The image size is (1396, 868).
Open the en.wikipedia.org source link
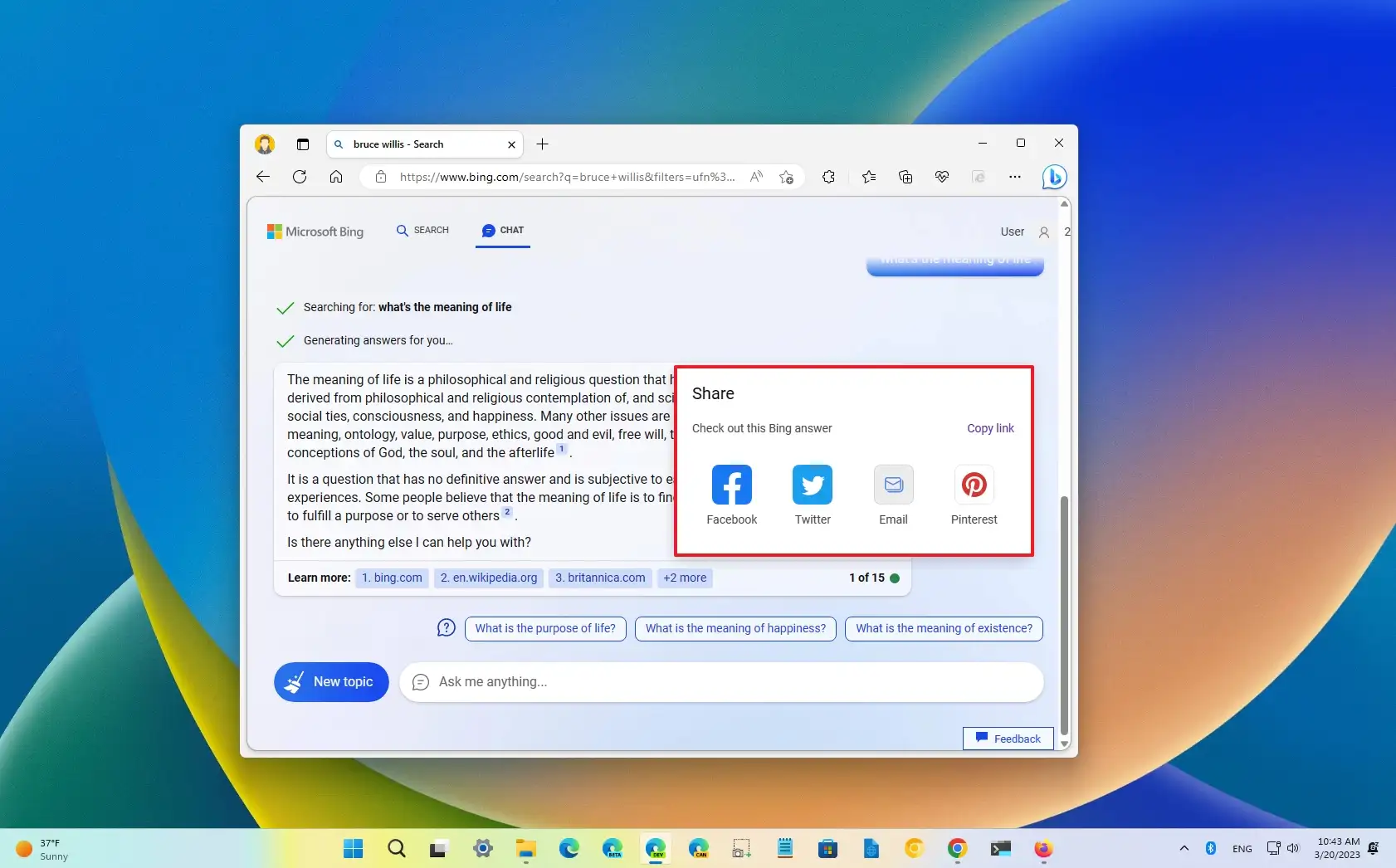pos(489,578)
